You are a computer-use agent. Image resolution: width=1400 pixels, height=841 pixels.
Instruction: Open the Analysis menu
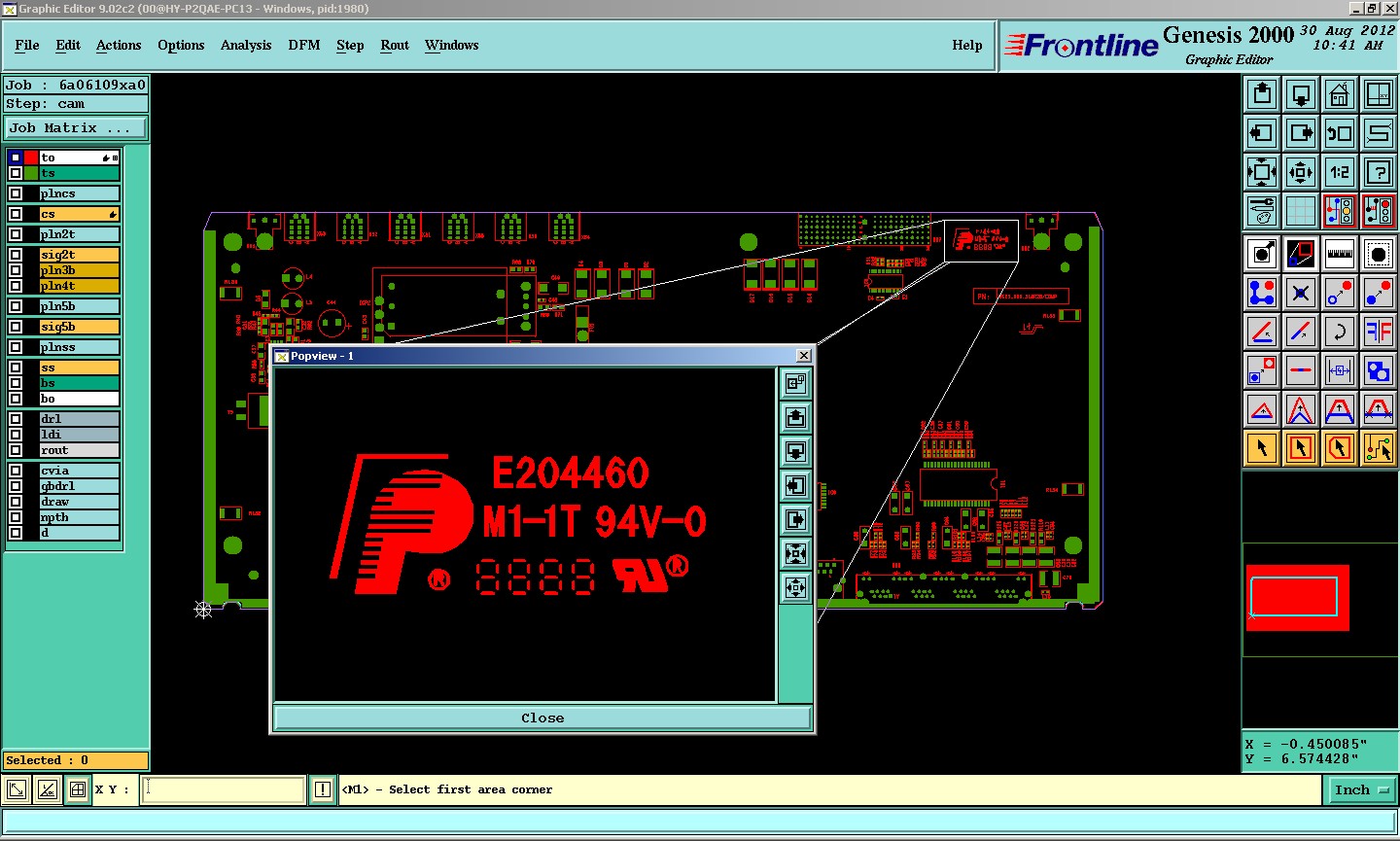[246, 45]
